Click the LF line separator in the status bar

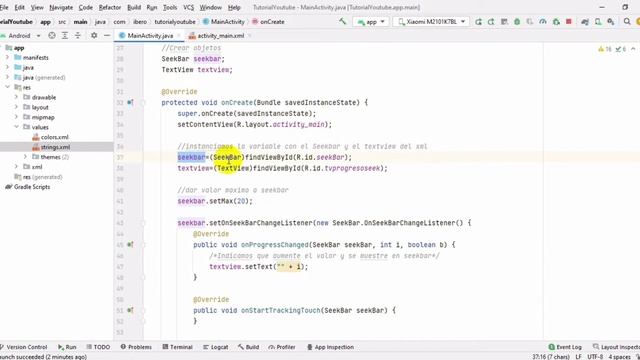(578, 357)
